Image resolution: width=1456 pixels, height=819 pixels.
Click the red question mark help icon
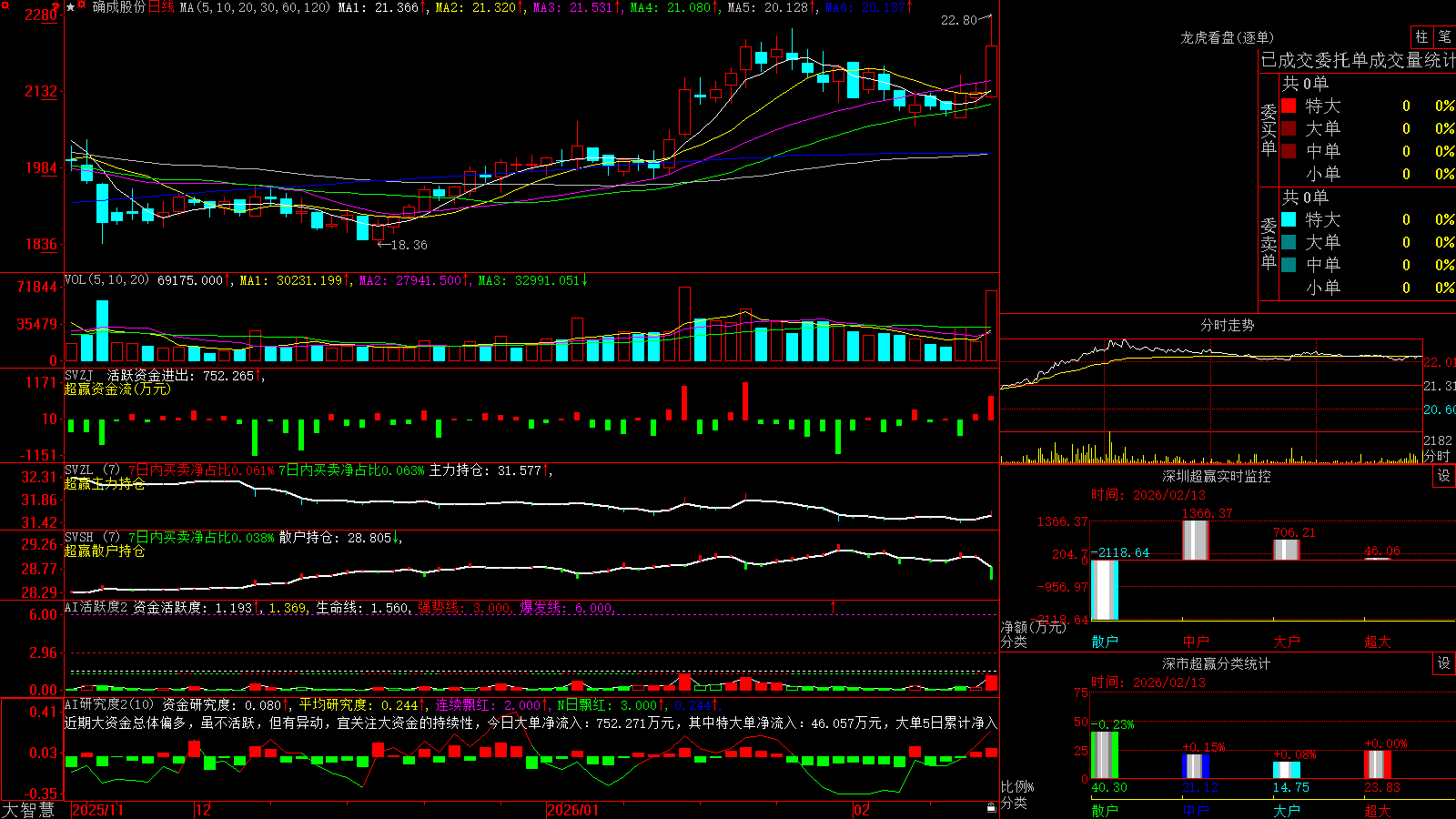click(x=56, y=7)
